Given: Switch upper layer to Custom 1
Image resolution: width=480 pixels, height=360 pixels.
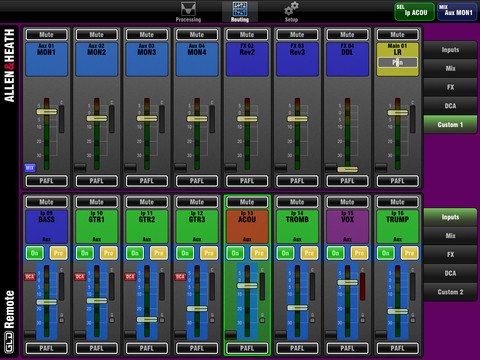Looking at the screenshot, I should pyautogui.click(x=450, y=124).
